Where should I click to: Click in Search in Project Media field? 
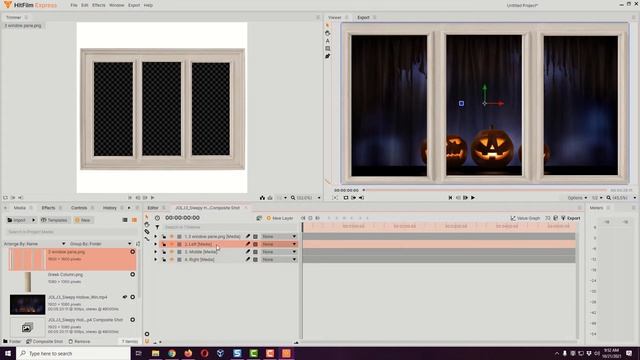click(72, 232)
